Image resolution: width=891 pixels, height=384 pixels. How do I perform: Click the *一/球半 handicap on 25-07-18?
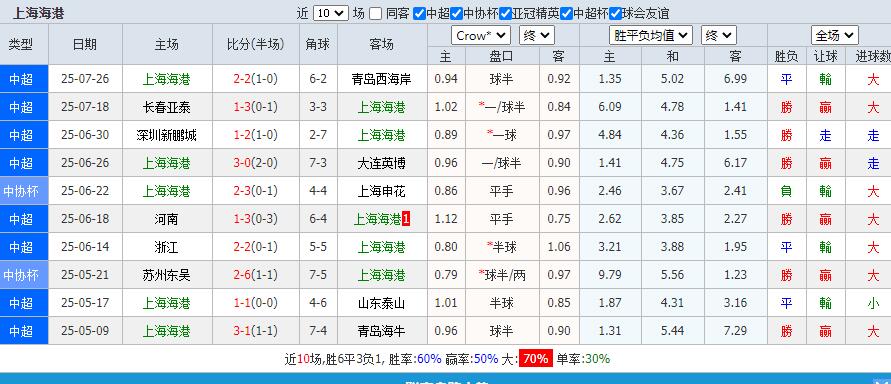[502, 107]
